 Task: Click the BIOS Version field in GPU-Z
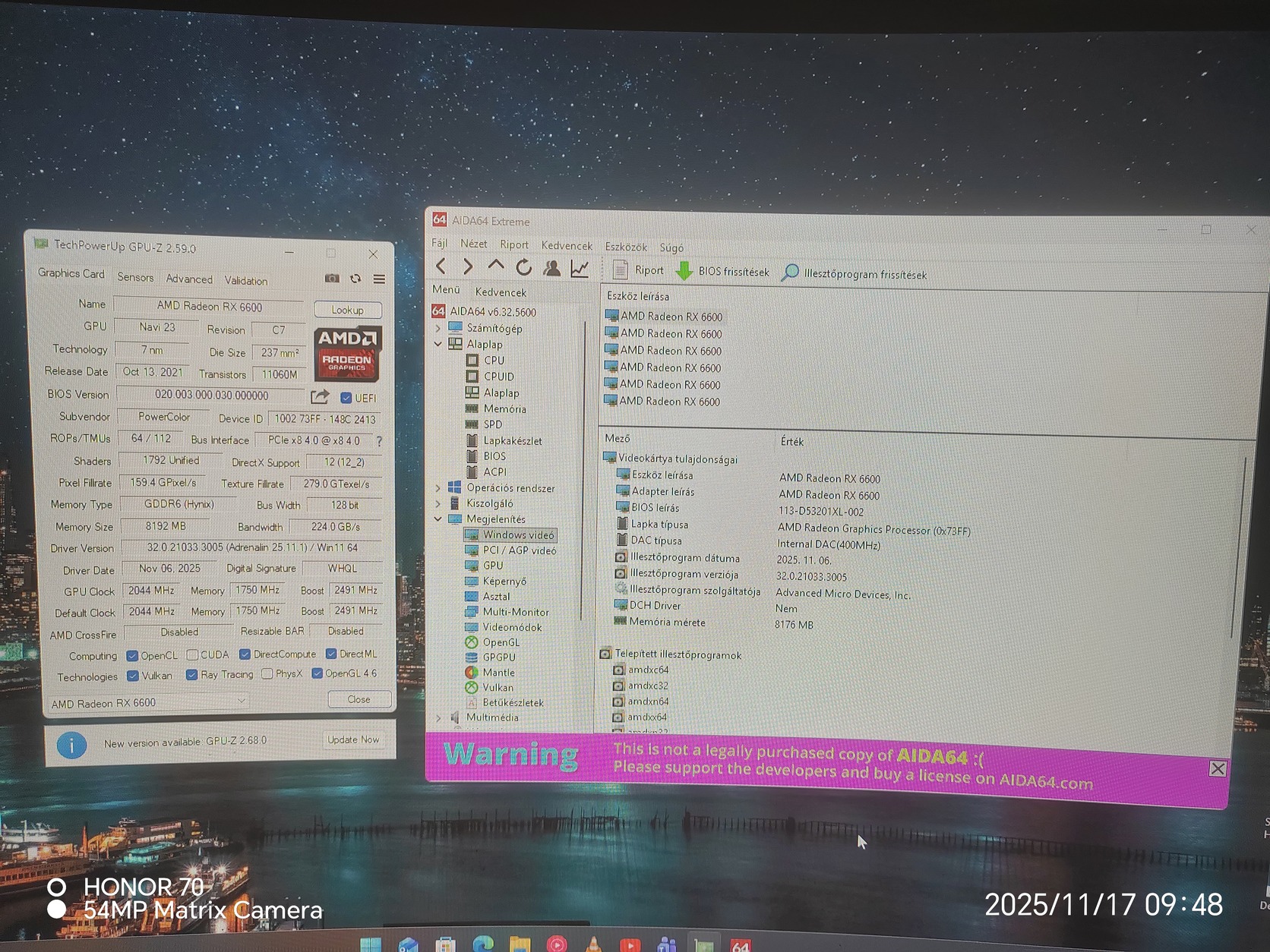(212, 395)
